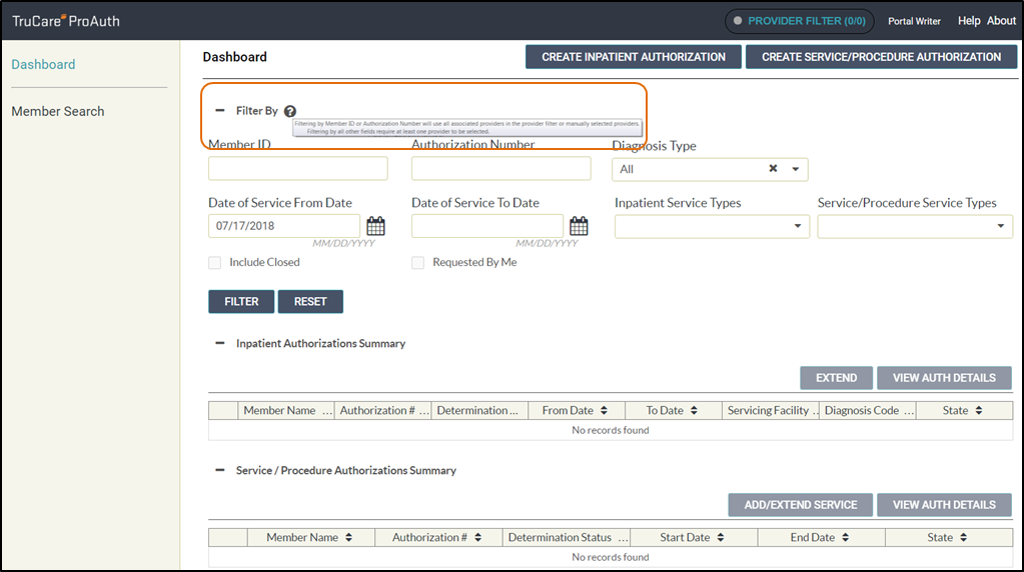Open the Help menu item
Image resolution: width=1024 pixels, height=572 pixels.
point(969,21)
